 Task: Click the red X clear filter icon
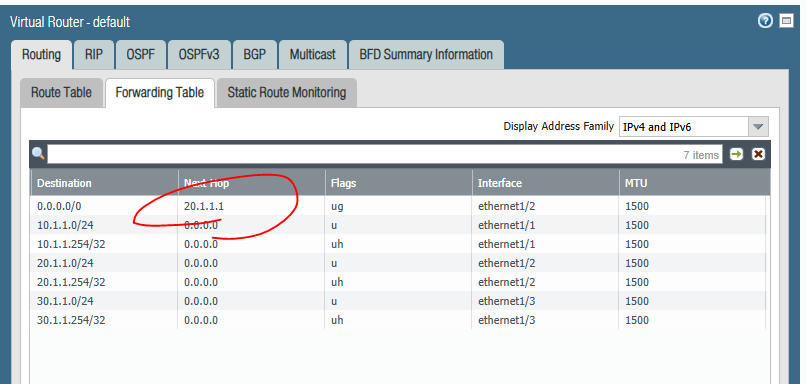(x=758, y=154)
